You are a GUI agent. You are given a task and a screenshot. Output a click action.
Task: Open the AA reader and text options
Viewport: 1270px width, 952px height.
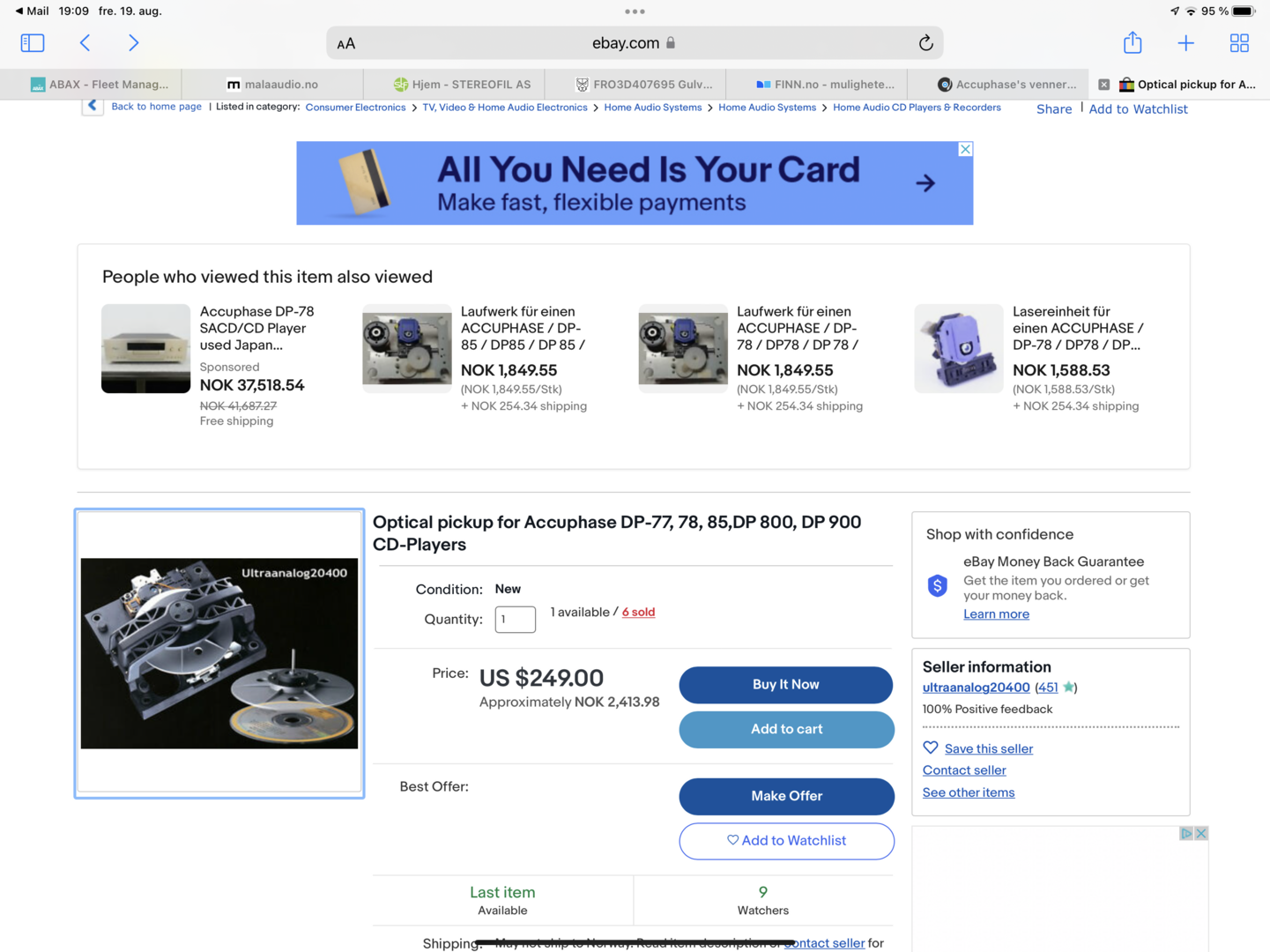[346, 43]
